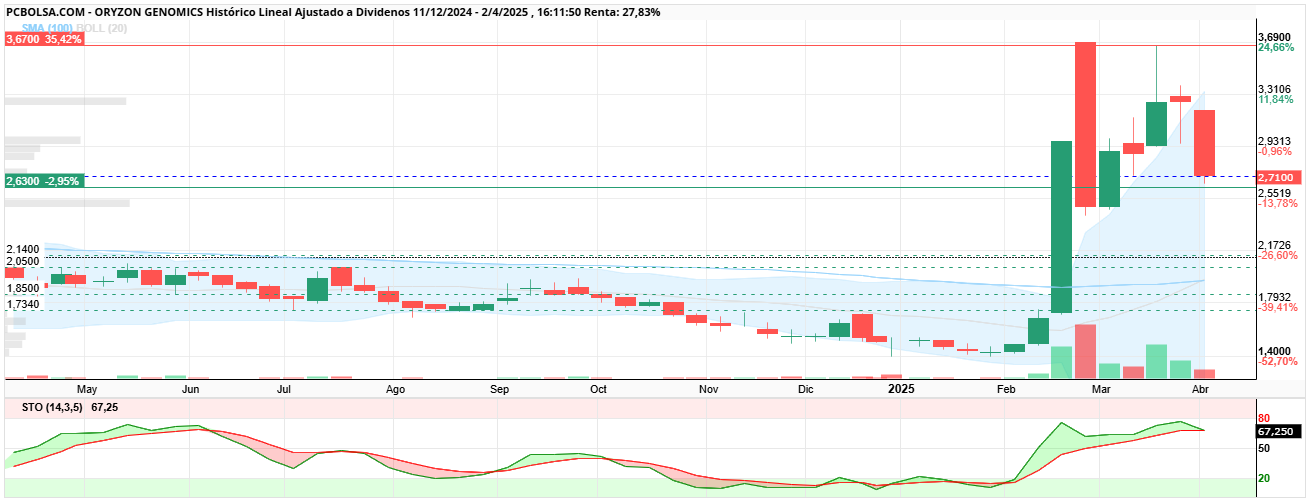Screen dimensions: 1310x502
Task: Click the 1,7932 price axis label
Action: 1275,297
